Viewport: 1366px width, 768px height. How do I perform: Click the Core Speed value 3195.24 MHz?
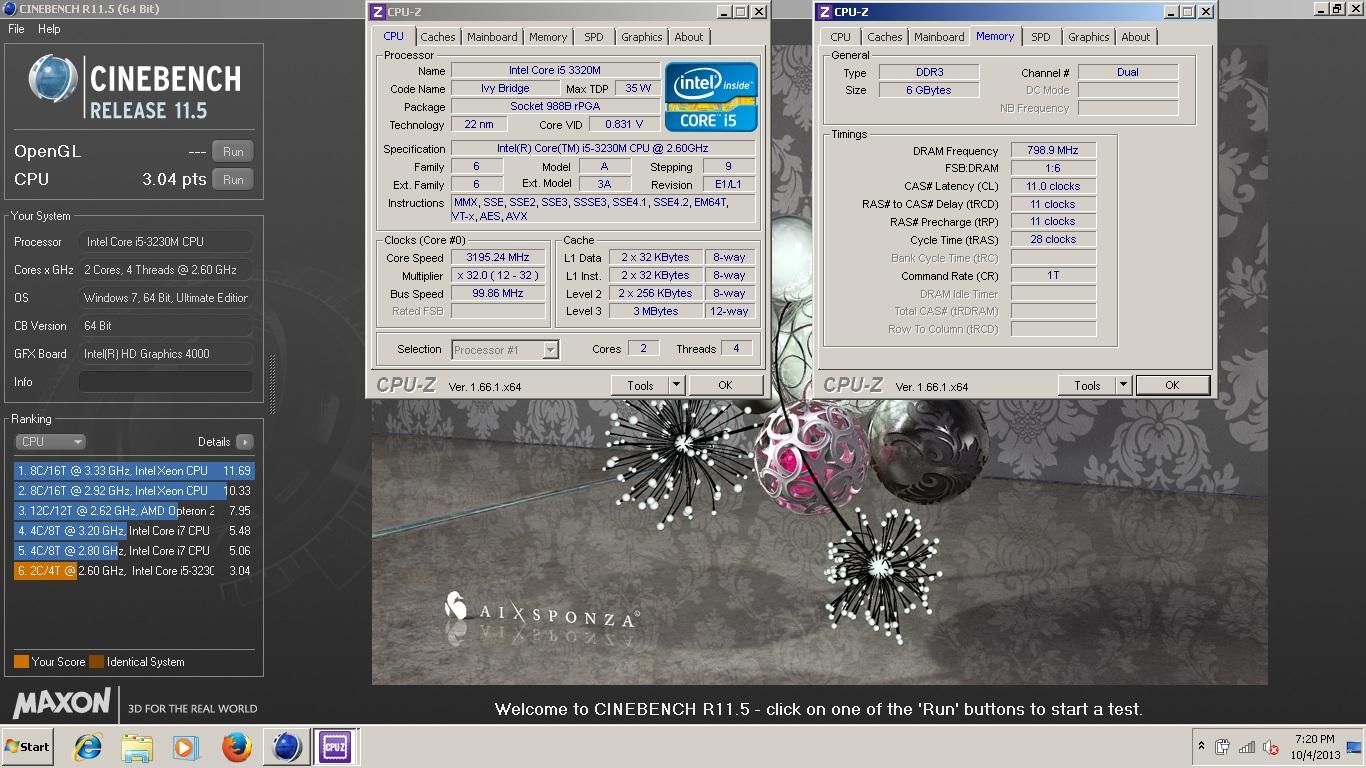tap(498, 258)
